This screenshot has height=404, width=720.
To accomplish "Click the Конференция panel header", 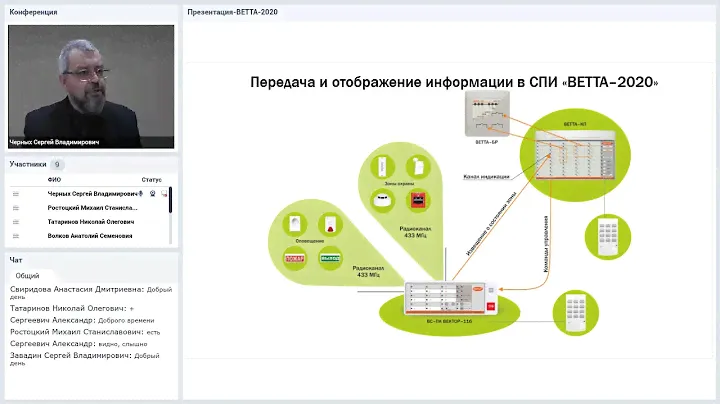I will [33, 12].
